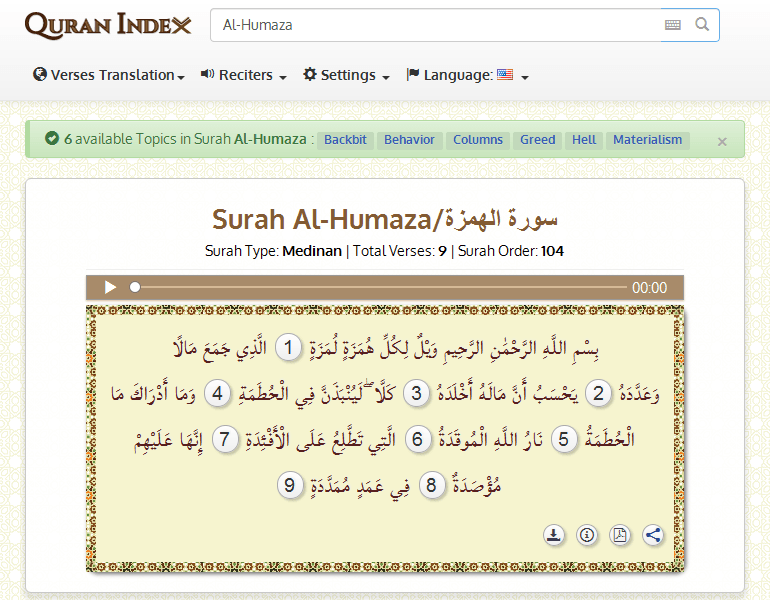
Task: Open the Language flag dropdown
Action: pyautogui.click(x=467, y=75)
